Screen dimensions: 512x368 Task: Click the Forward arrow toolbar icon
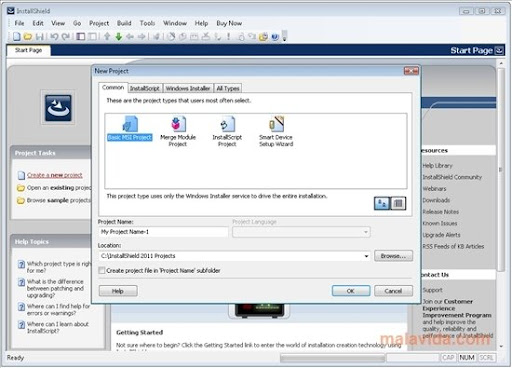click(x=142, y=36)
